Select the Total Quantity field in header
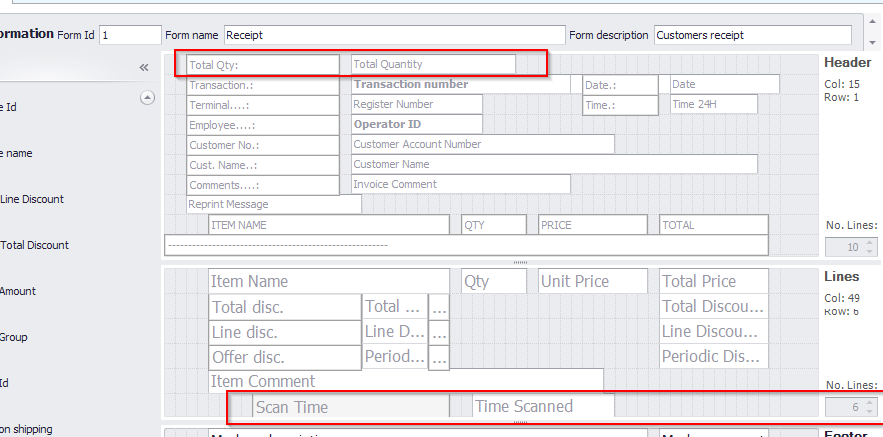Screen dimensions: 883x437 (x=433, y=64)
